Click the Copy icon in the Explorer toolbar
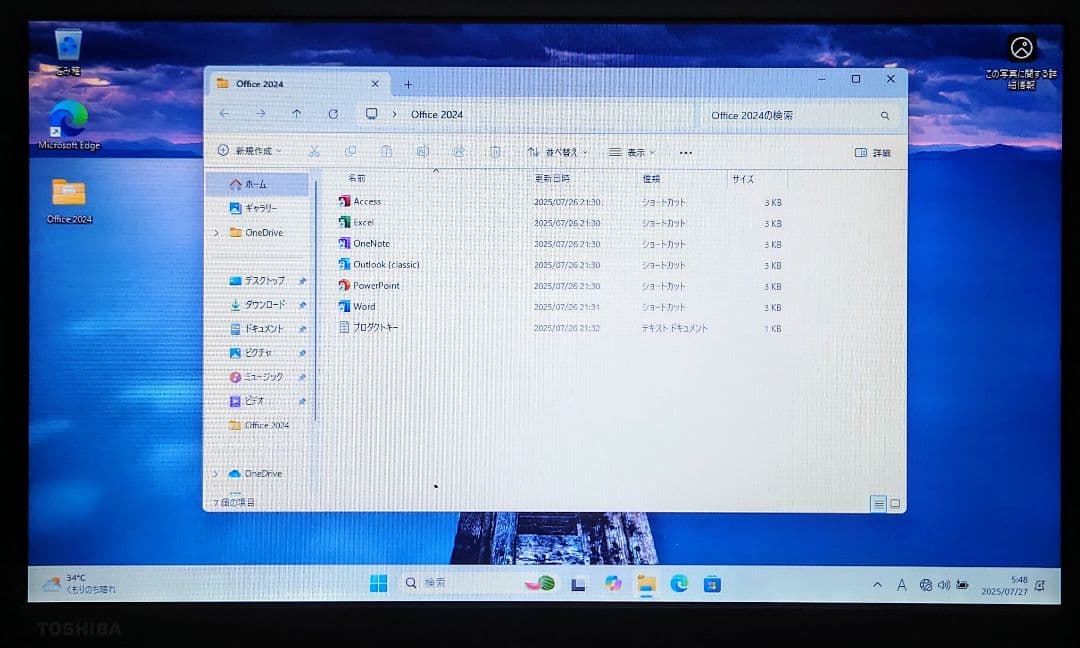 coord(350,151)
